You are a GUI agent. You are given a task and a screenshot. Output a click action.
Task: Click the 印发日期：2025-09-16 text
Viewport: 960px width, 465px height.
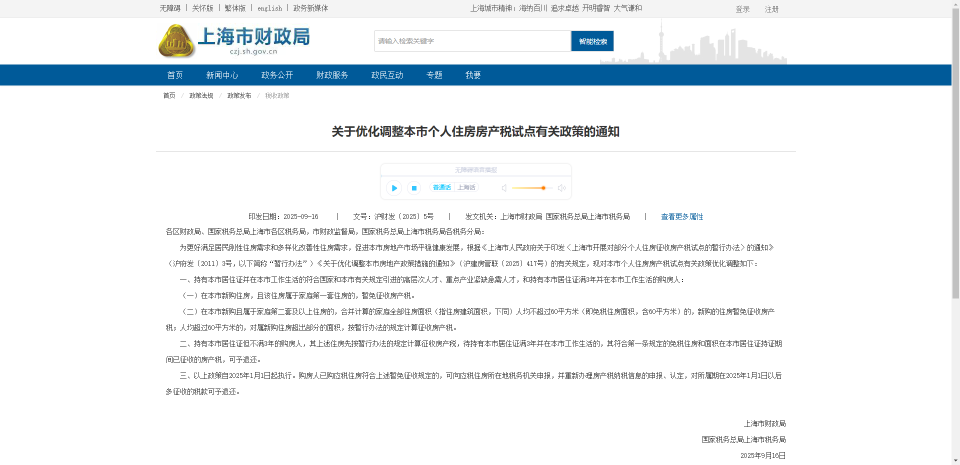click(x=283, y=217)
